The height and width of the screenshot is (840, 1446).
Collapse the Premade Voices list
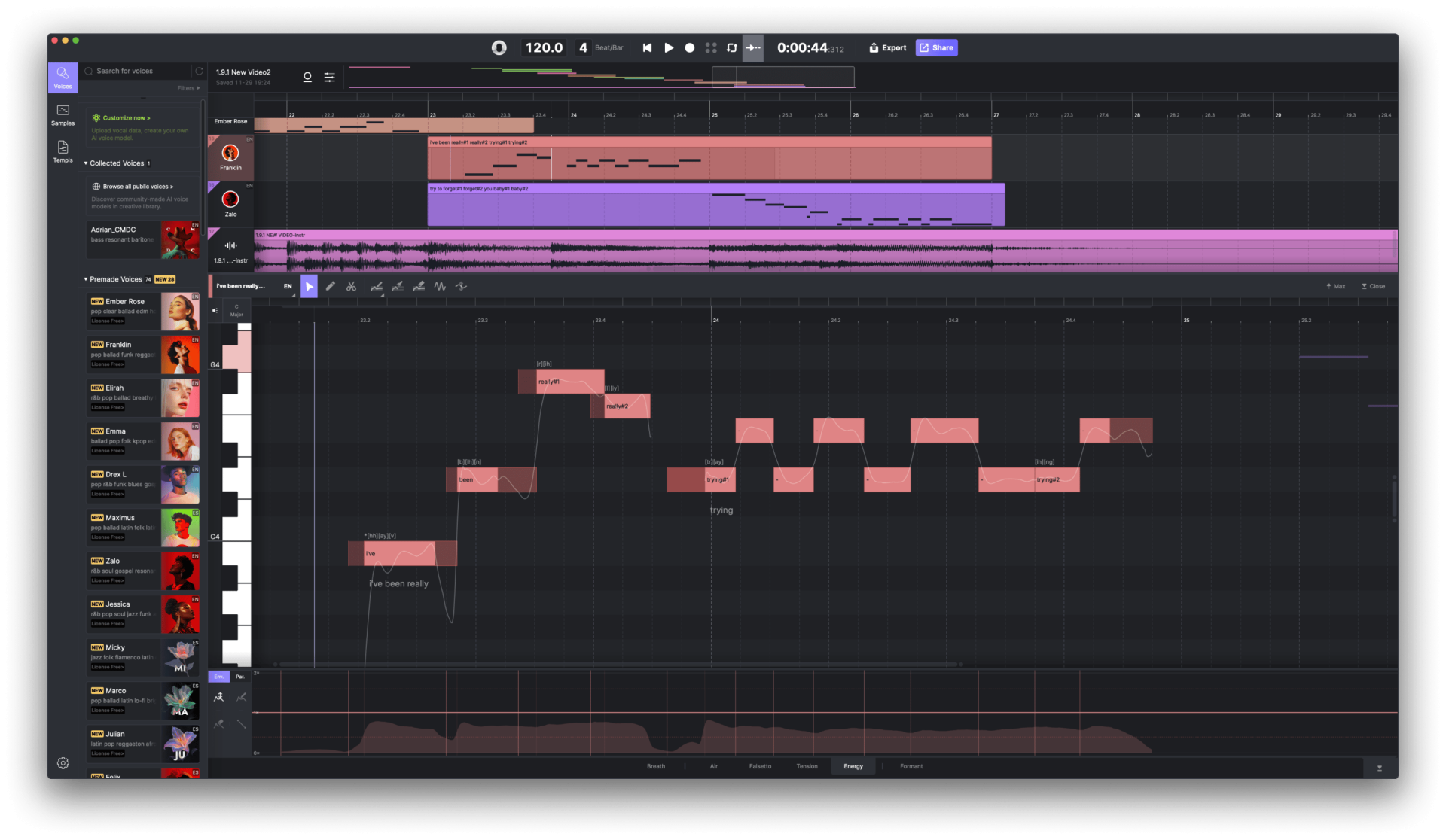(85, 278)
